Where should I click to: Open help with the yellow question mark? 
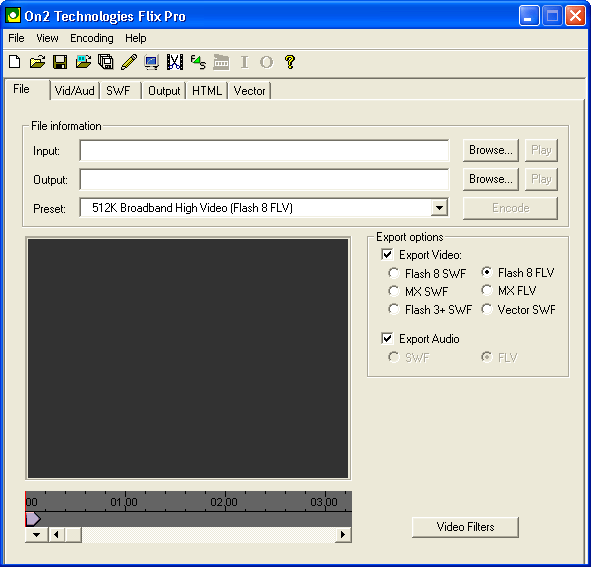point(290,62)
